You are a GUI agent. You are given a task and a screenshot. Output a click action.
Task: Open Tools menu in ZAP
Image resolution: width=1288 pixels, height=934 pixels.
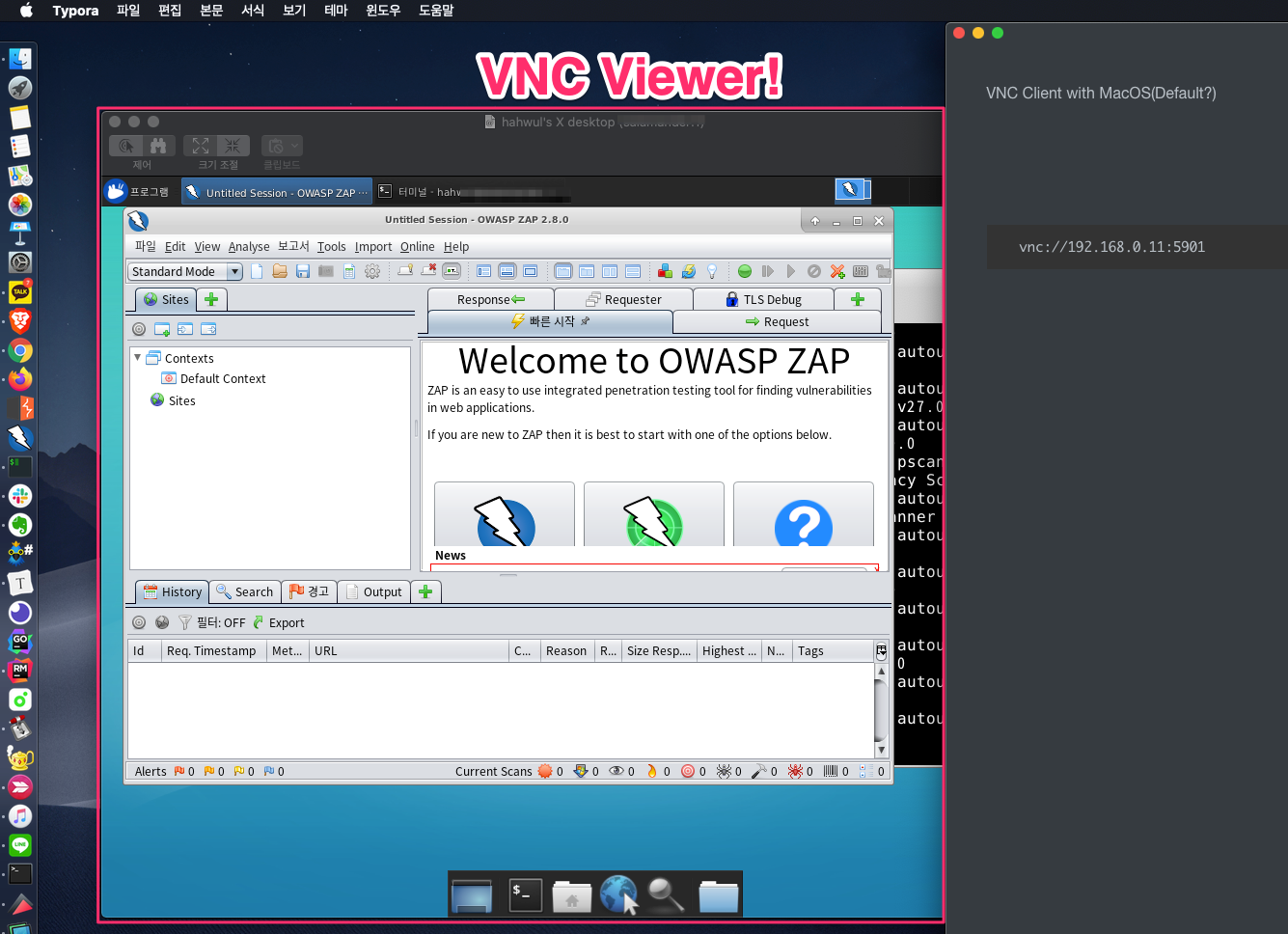tap(331, 246)
